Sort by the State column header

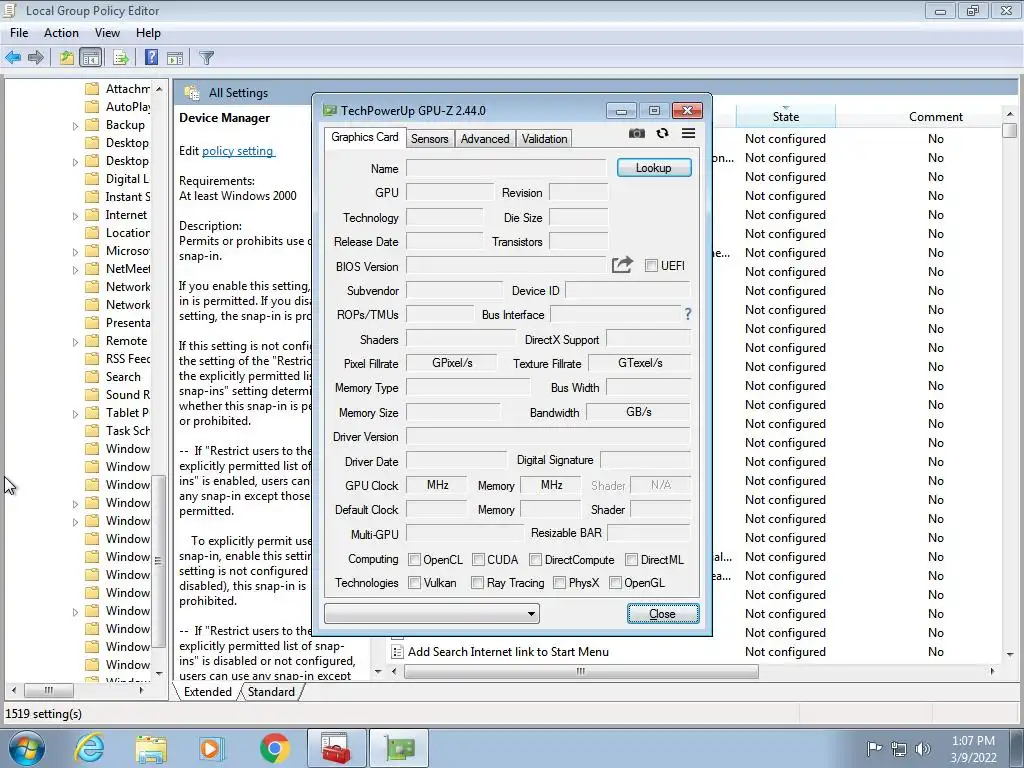point(786,116)
